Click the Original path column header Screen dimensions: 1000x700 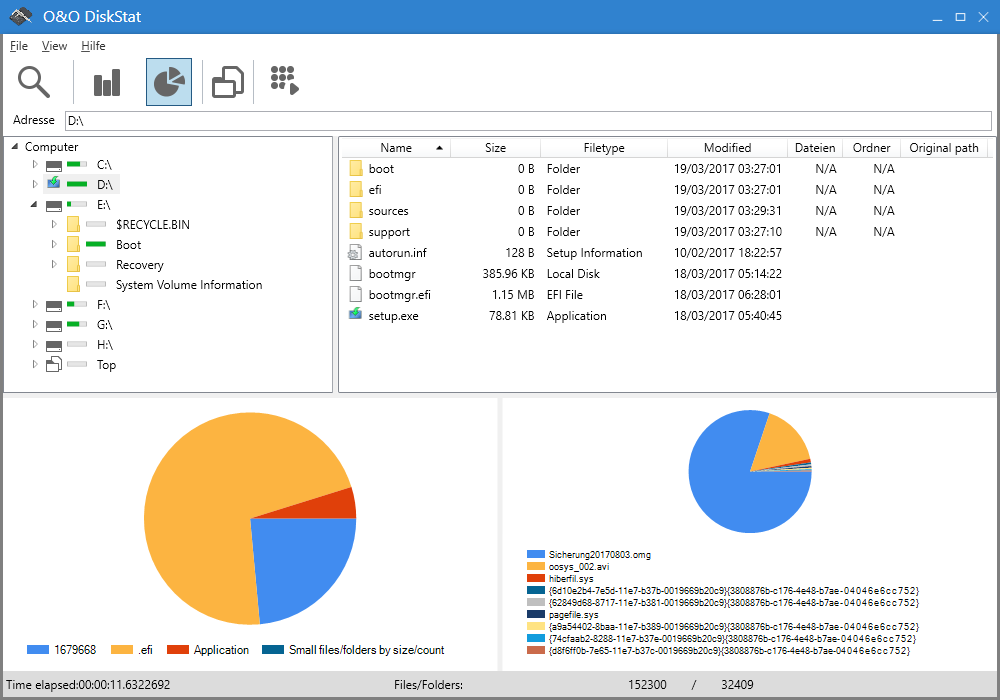944,148
